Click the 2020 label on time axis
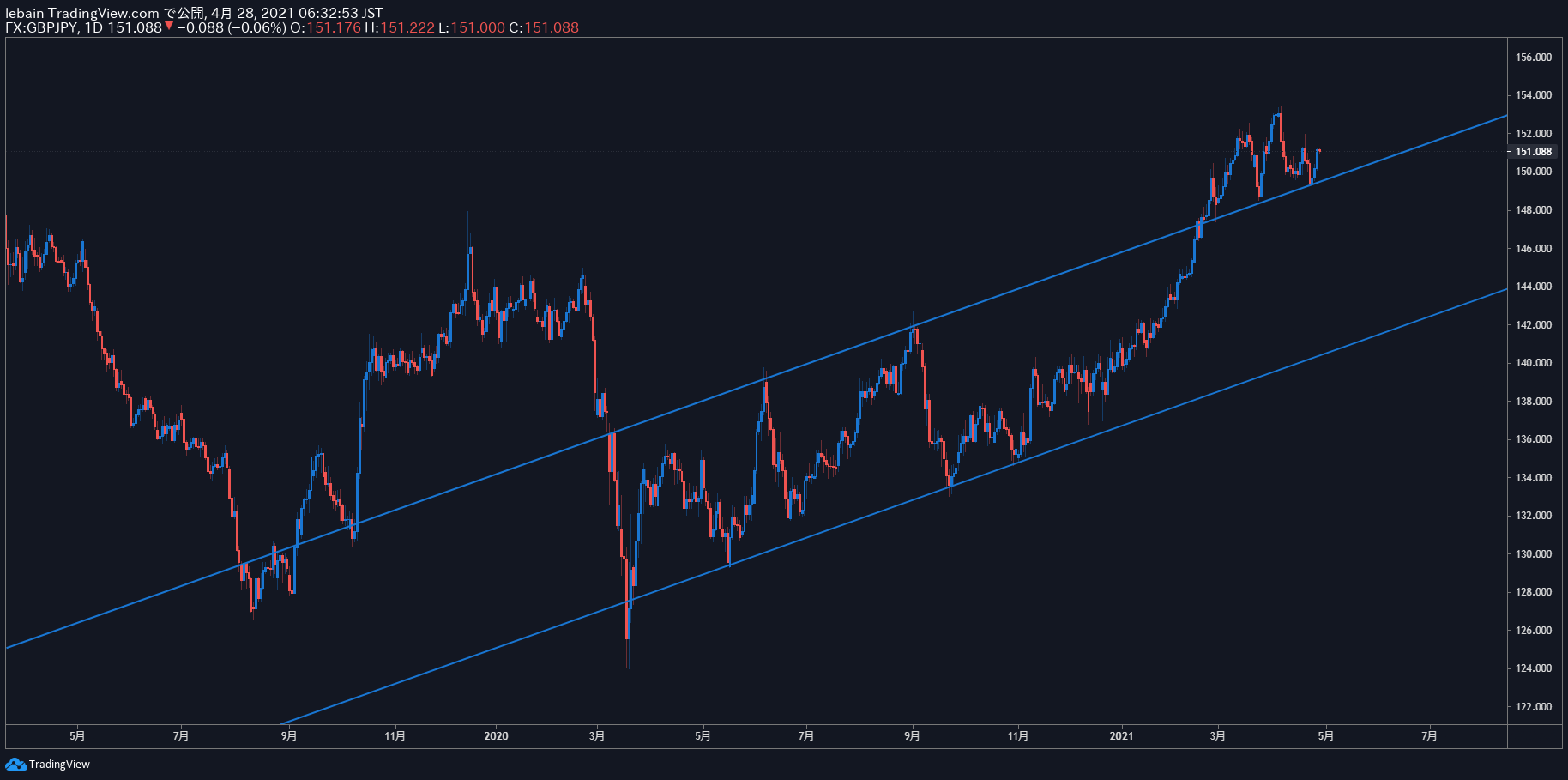Image resolution: width=1568 pixels, height=780 pixels. click(496, 735)
